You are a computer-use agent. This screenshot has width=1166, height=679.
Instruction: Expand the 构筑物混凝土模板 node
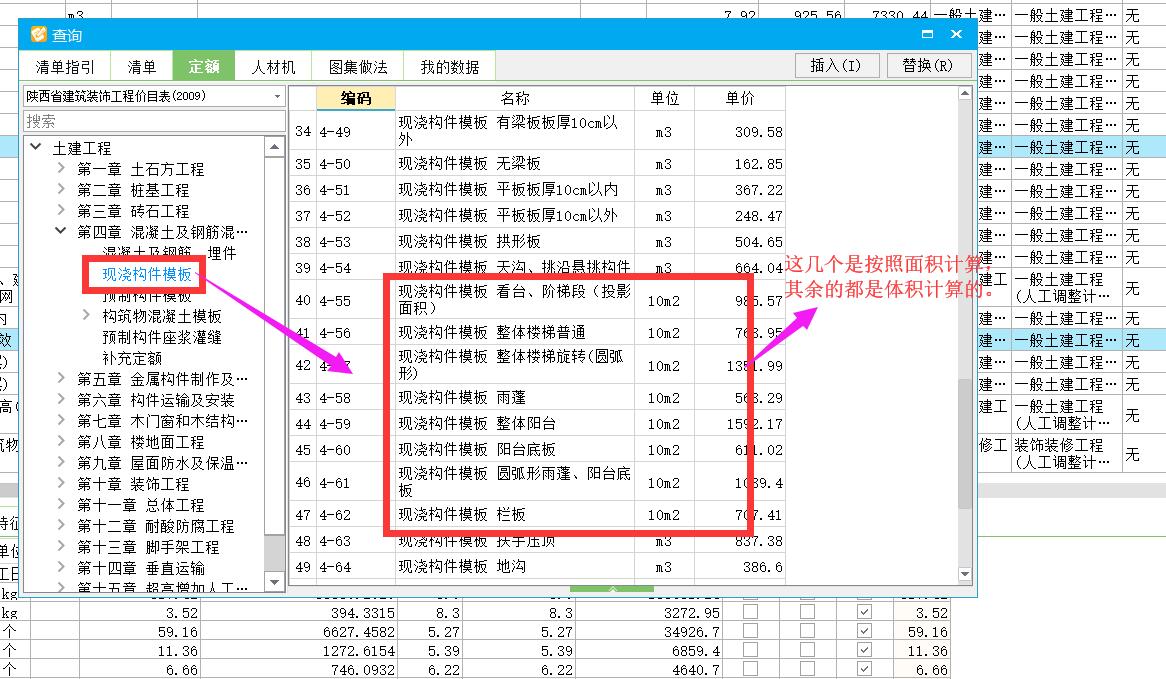[x=86, y=315]
